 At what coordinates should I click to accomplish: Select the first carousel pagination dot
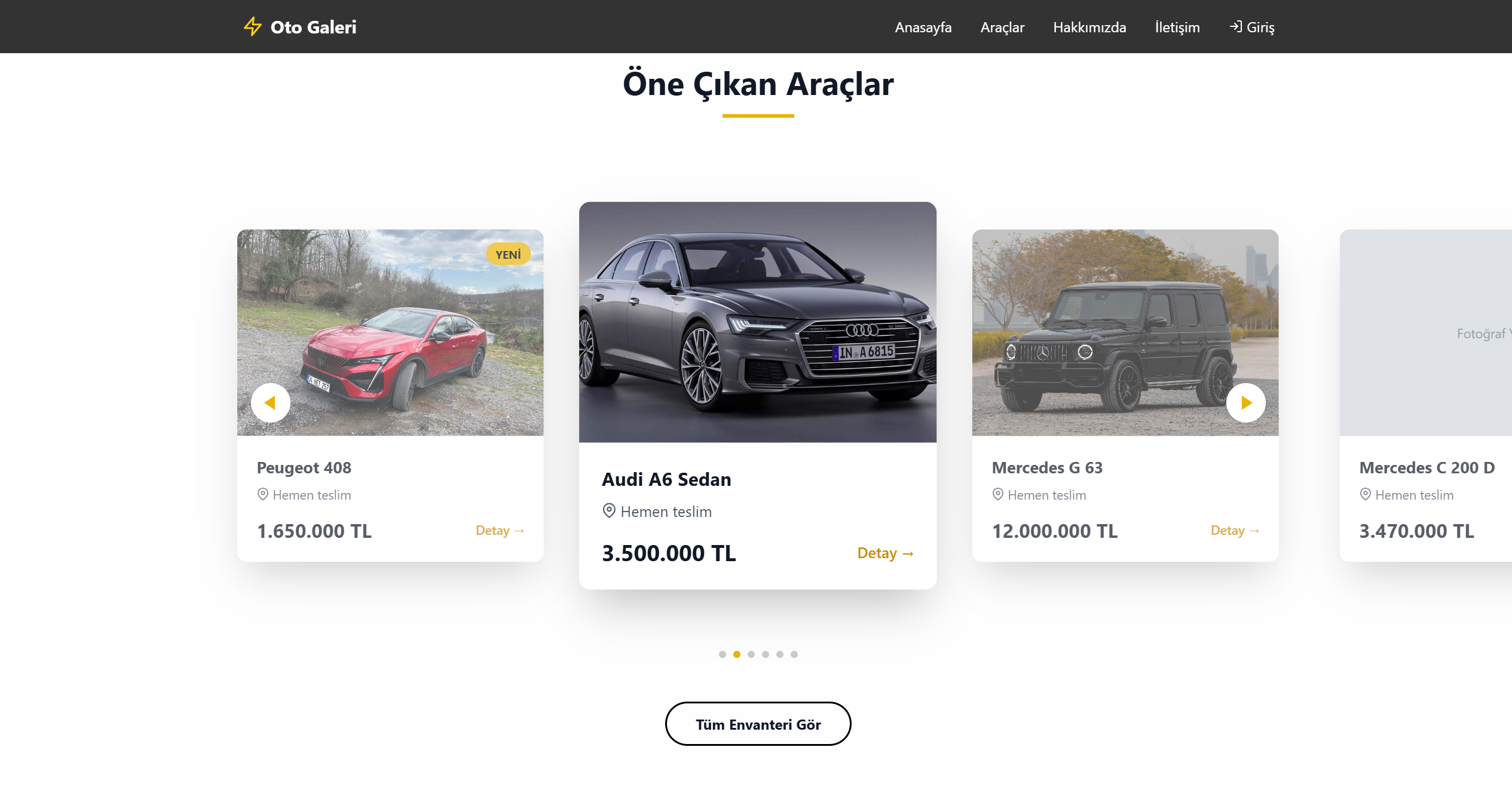723,654
